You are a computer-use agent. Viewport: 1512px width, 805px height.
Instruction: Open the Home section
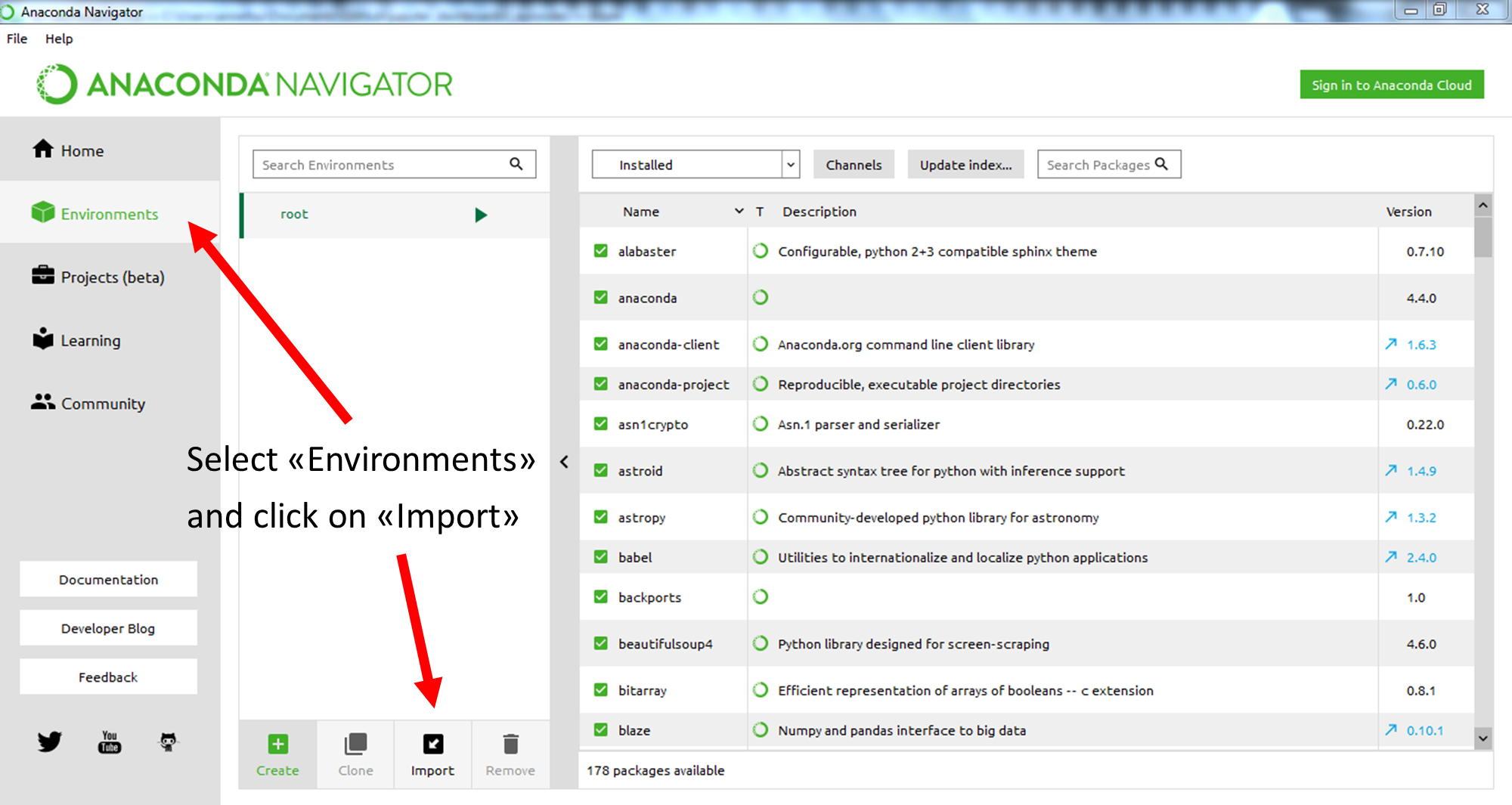(x=68, y=150)
